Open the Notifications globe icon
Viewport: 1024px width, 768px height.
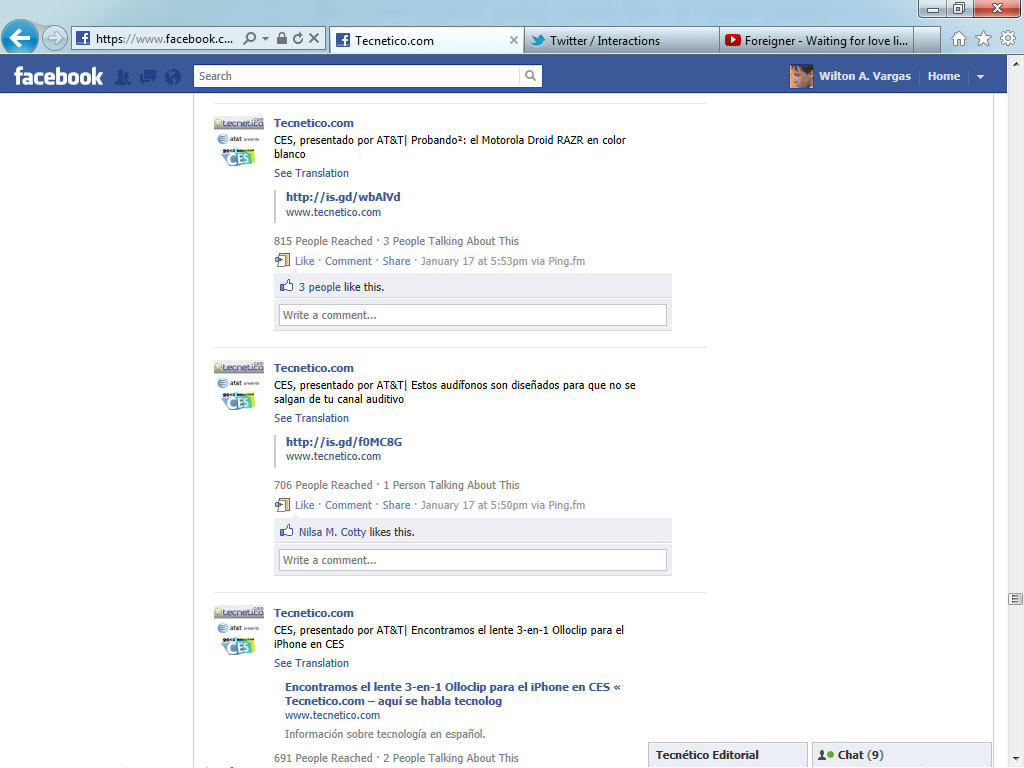(x=173, y=77)
